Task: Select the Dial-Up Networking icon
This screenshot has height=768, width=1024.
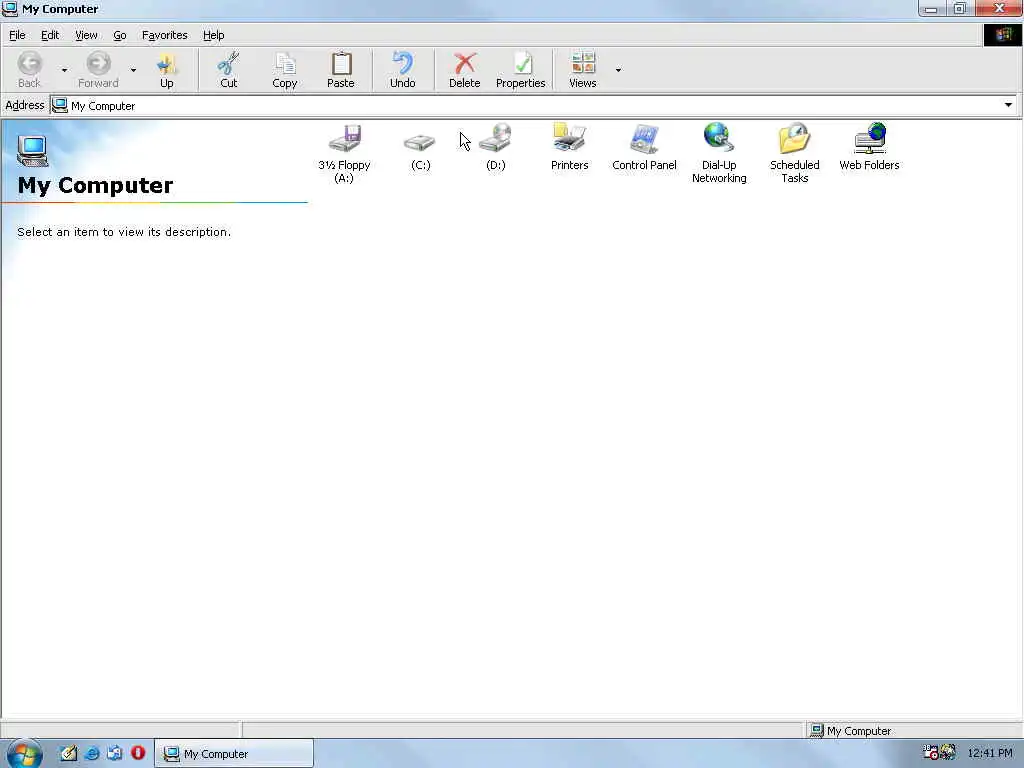Action: 719,153
